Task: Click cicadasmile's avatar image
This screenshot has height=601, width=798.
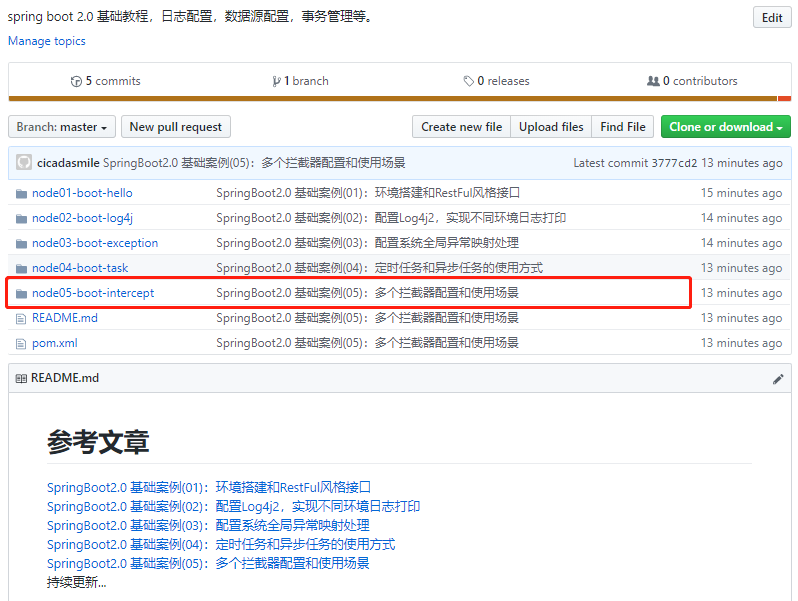Action: 24,163
